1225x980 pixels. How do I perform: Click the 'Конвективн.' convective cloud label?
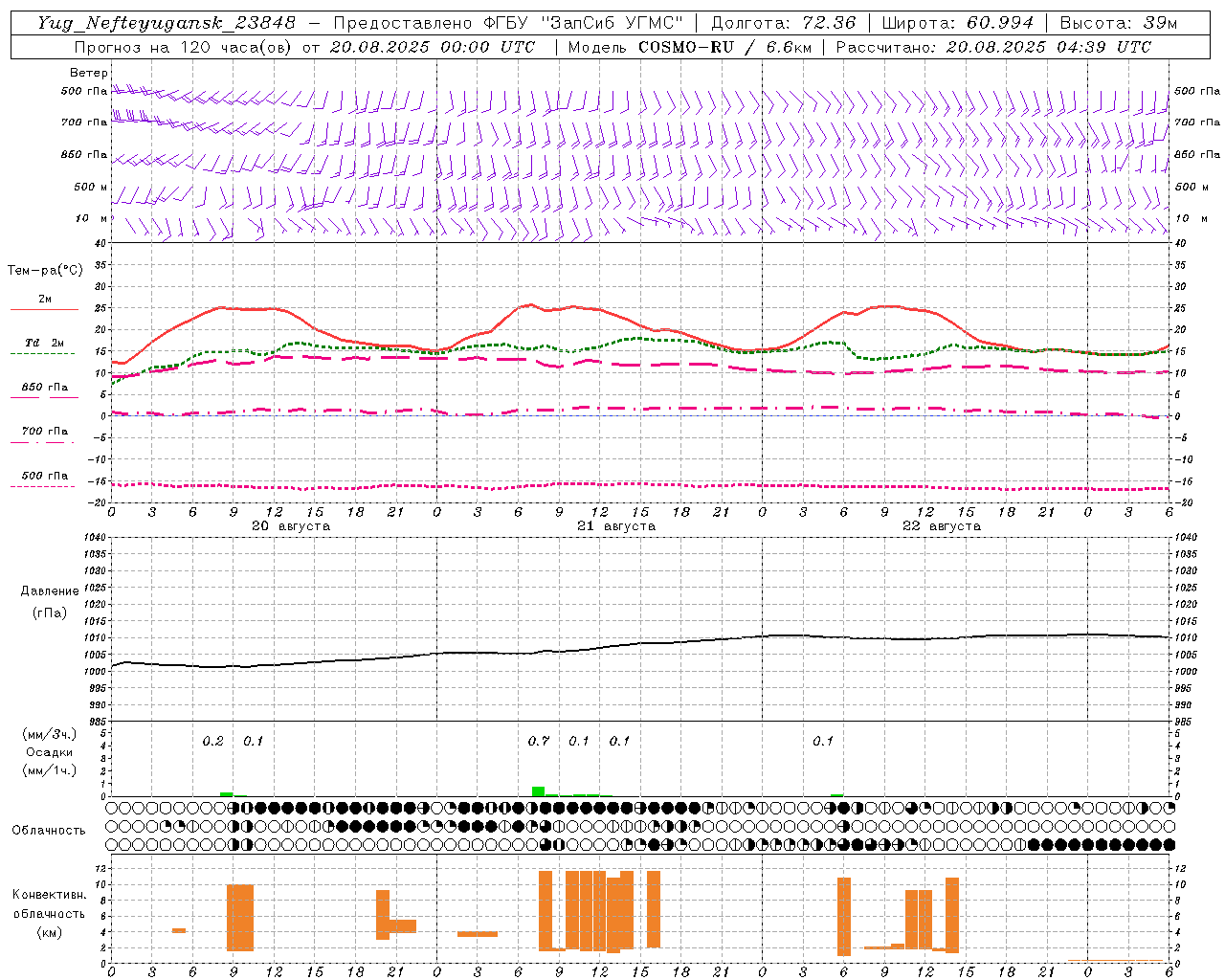pos(50,895)
